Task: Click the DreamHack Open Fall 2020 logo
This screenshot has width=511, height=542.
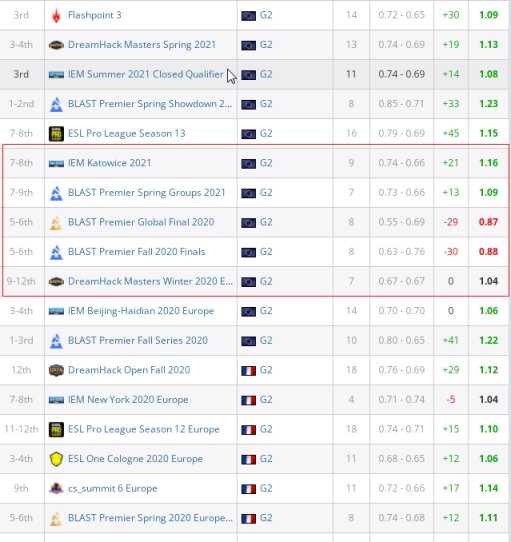Action: point(56,370)
